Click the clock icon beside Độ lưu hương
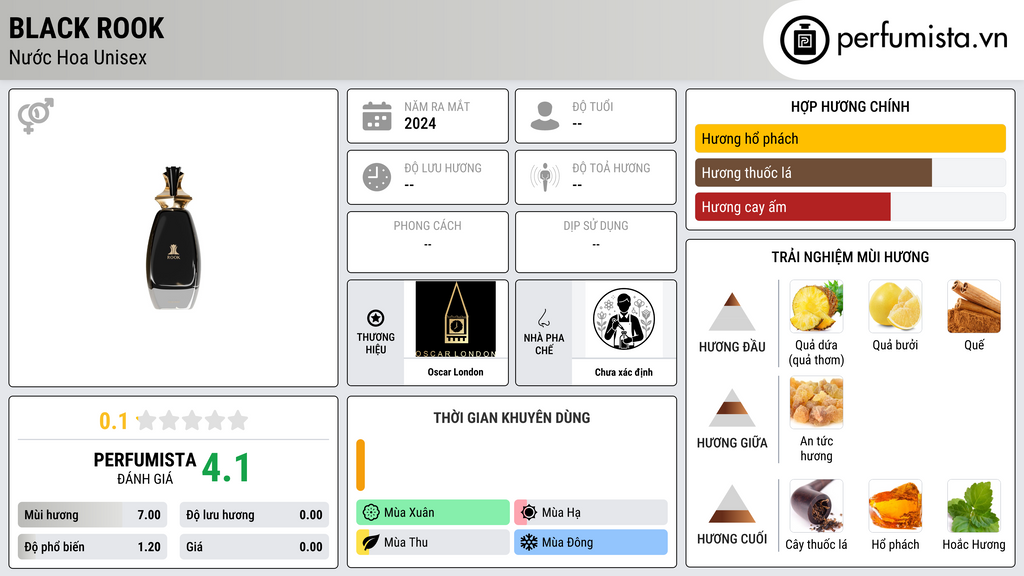 377,177
